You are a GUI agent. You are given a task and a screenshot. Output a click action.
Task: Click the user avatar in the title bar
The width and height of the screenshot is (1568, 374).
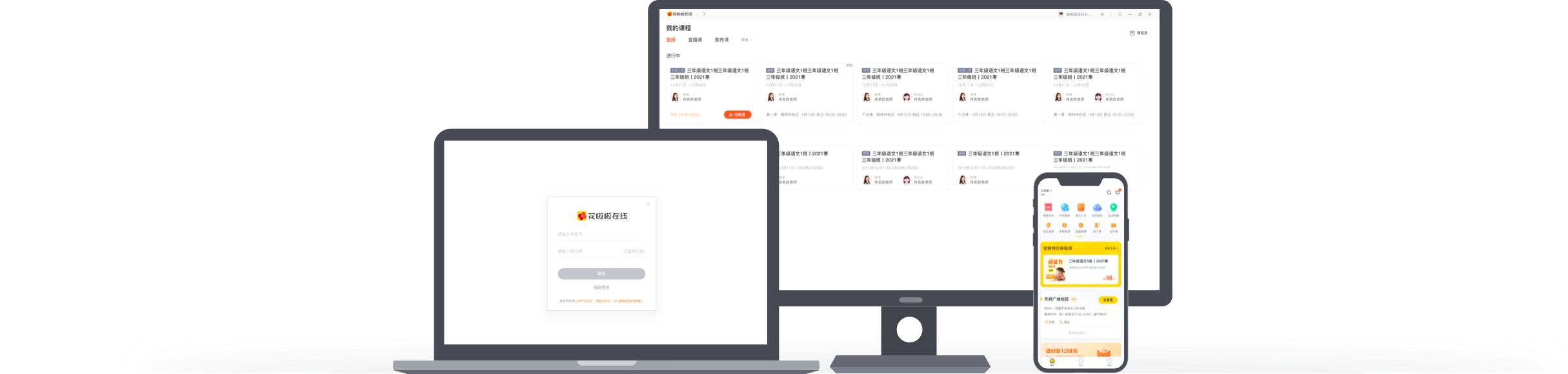click(x=1061, y=14)
